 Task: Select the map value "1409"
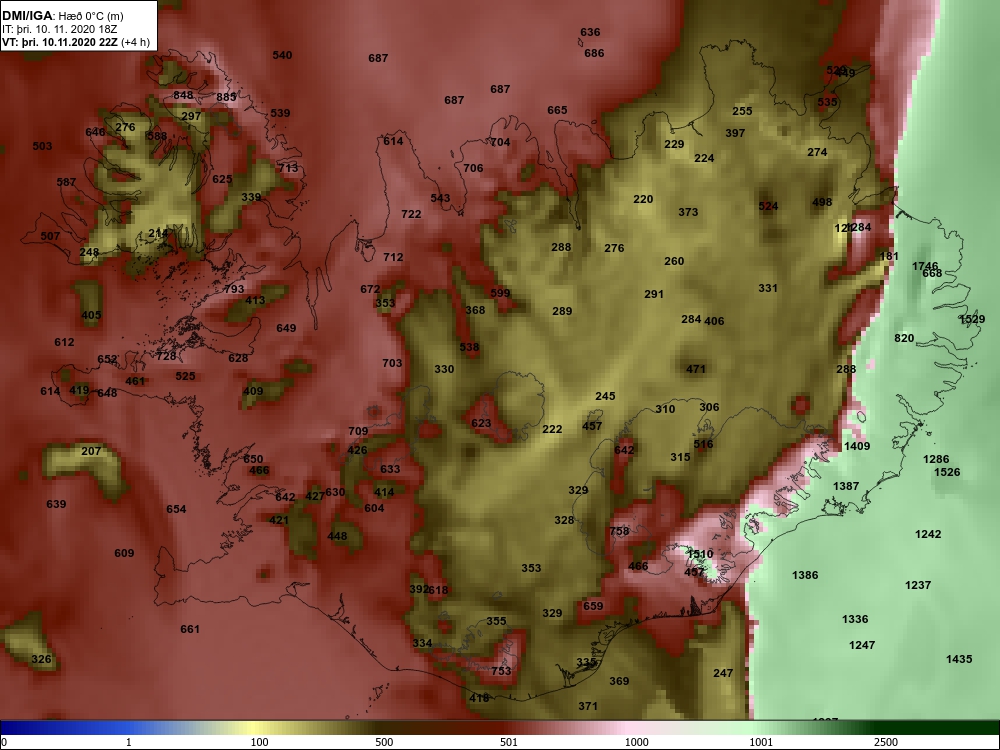857,446
